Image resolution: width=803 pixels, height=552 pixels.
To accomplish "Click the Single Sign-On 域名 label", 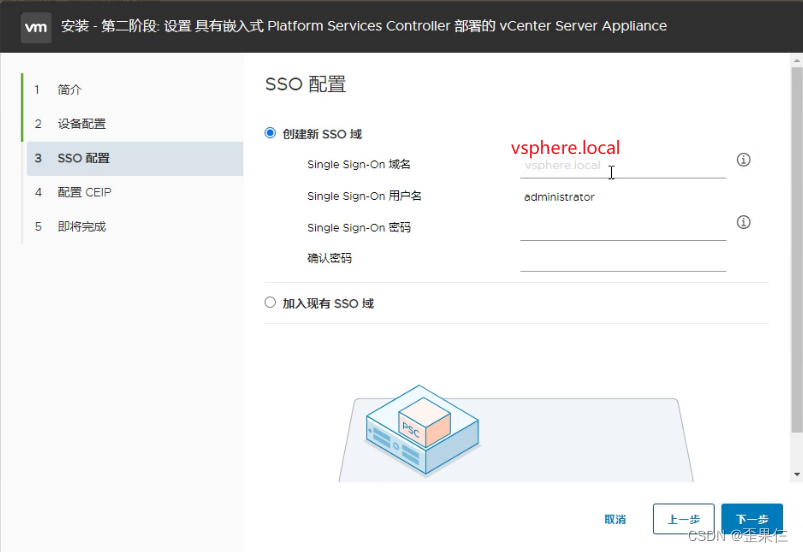I will 358,164.
